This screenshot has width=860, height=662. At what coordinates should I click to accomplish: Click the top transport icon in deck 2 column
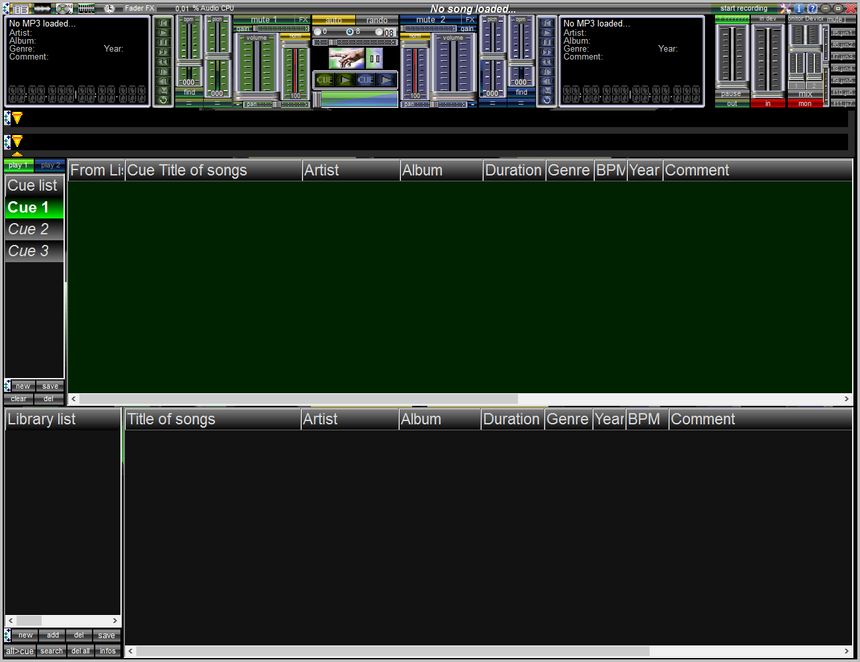tap(547, 23)
